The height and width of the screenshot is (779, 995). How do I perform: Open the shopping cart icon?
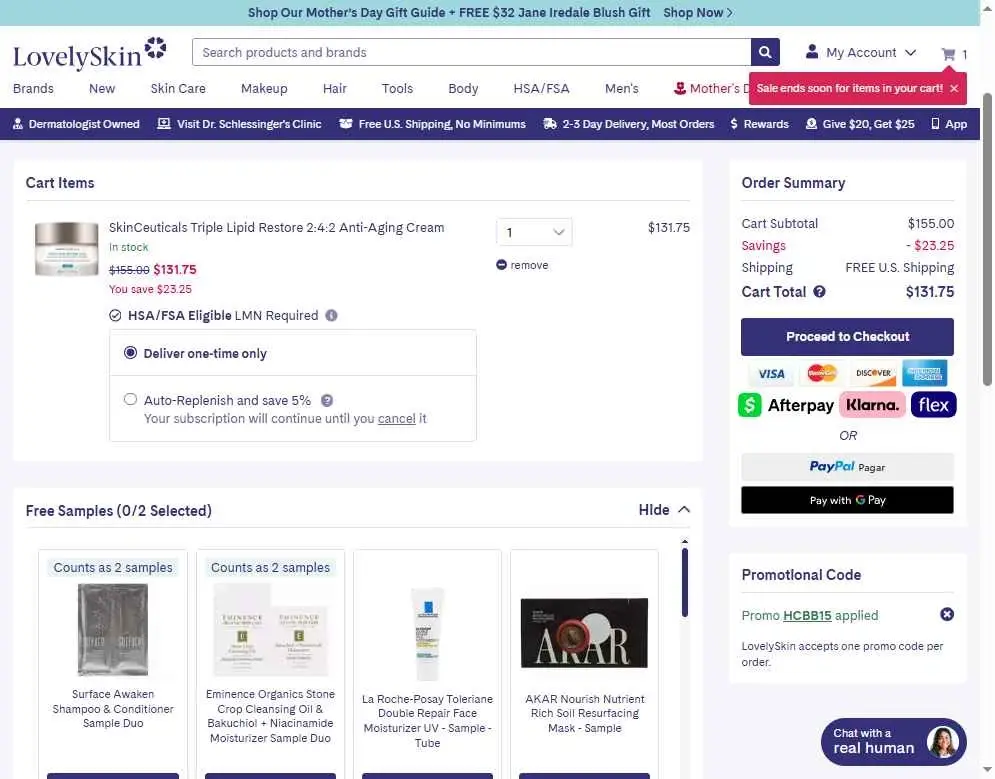coord(948,54)
